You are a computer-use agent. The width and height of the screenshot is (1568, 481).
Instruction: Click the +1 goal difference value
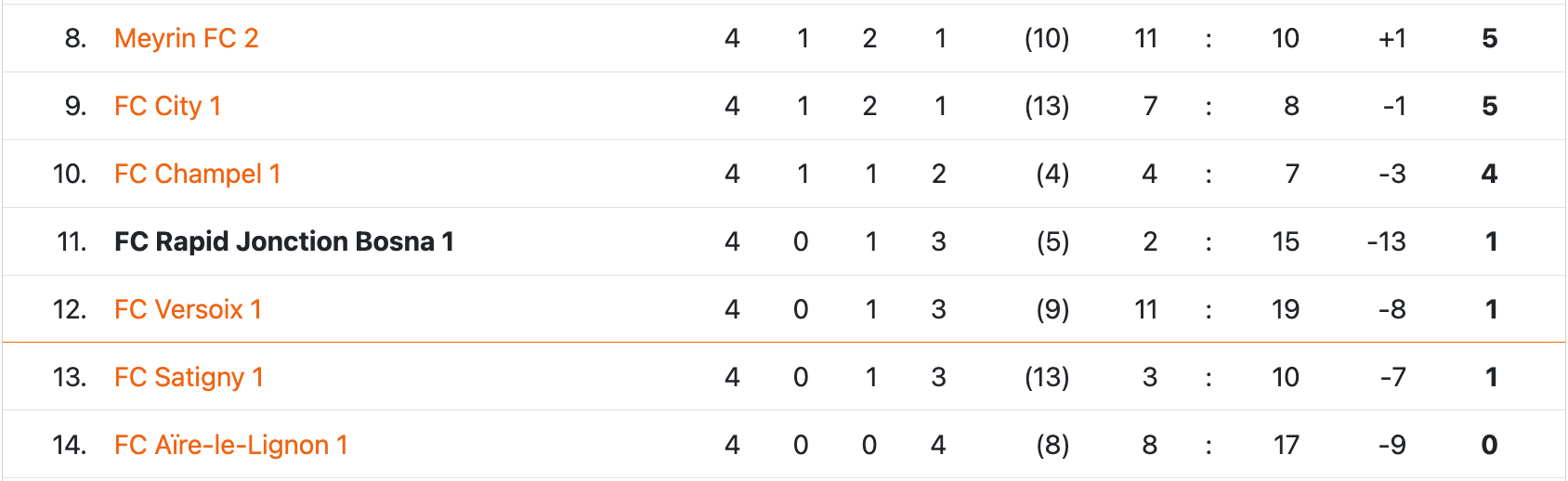coord(1392,38)
